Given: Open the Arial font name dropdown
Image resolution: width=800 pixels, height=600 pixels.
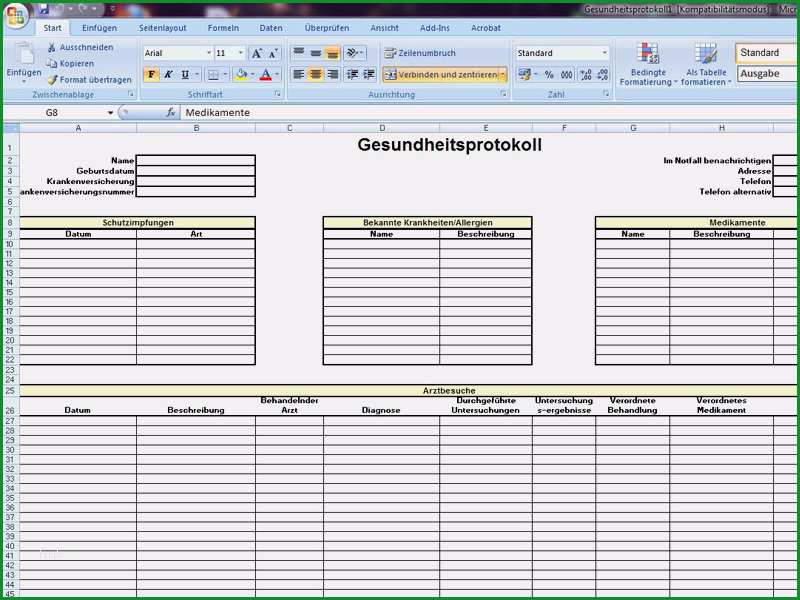Looking at the screenshot, I should pyautogui.click(x=209, y=53).
